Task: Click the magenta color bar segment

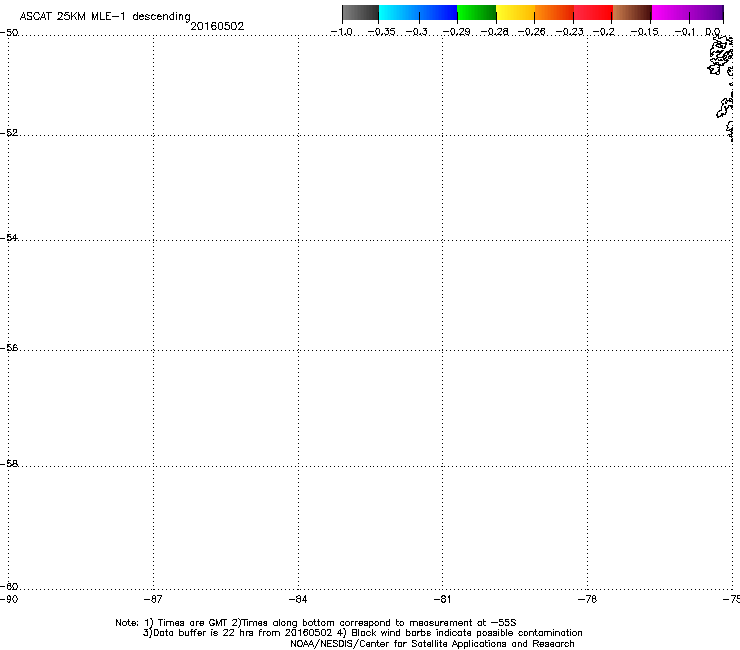Action: click(670, 12)
